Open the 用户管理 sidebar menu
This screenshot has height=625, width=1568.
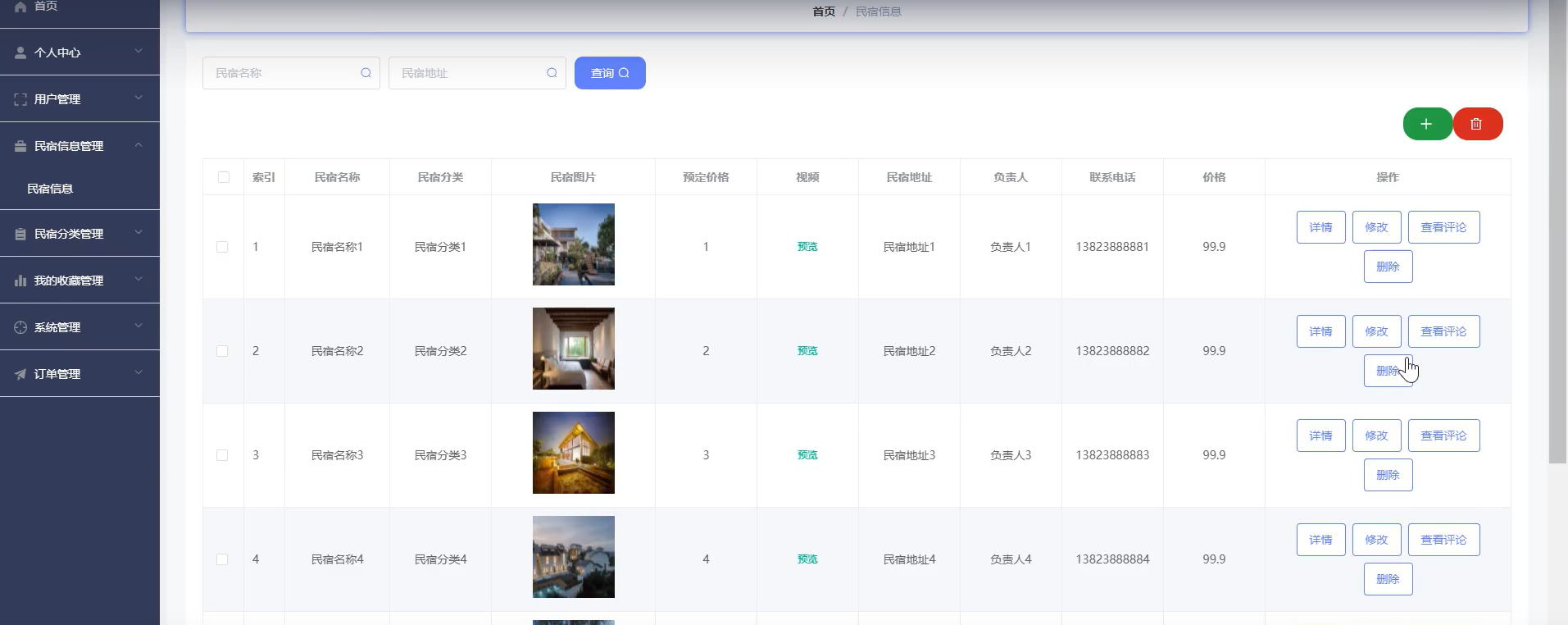coord(80,99)
